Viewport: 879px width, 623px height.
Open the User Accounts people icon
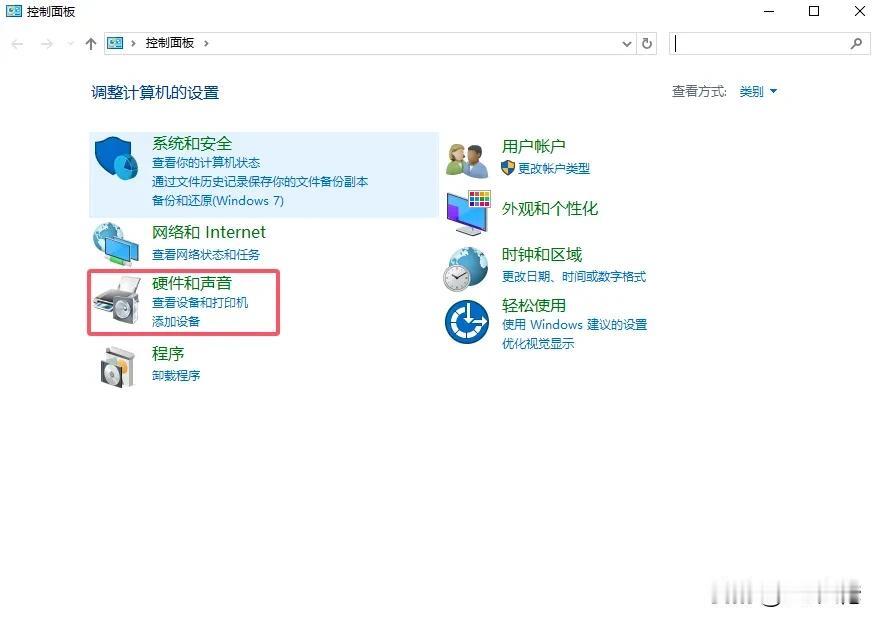467,160
